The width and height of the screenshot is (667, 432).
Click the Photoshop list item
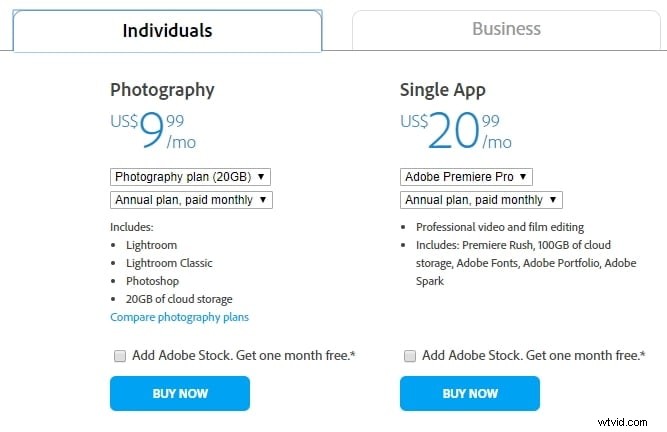point(152,281)
